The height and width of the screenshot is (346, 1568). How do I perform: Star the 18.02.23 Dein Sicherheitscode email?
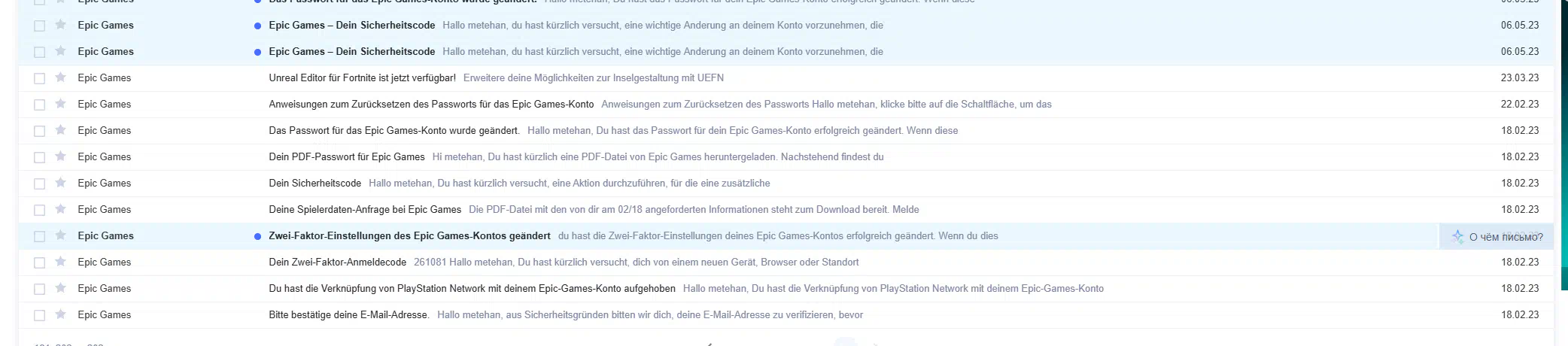click(61, 183)
